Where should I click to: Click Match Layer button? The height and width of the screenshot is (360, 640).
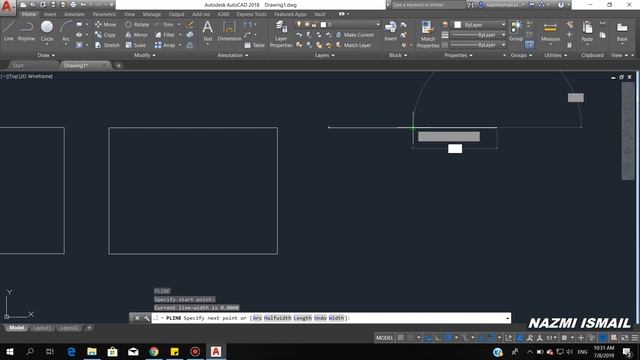pyautogui.click(x=353, y=45)
